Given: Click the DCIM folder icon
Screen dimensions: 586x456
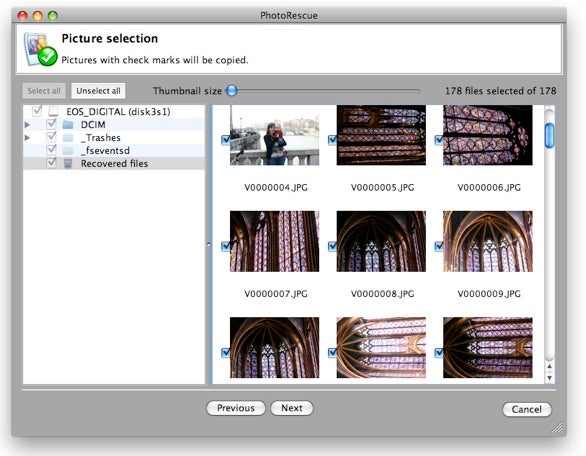Looking at the screenshot, I should pyautogui.click(x=68, y=124).
